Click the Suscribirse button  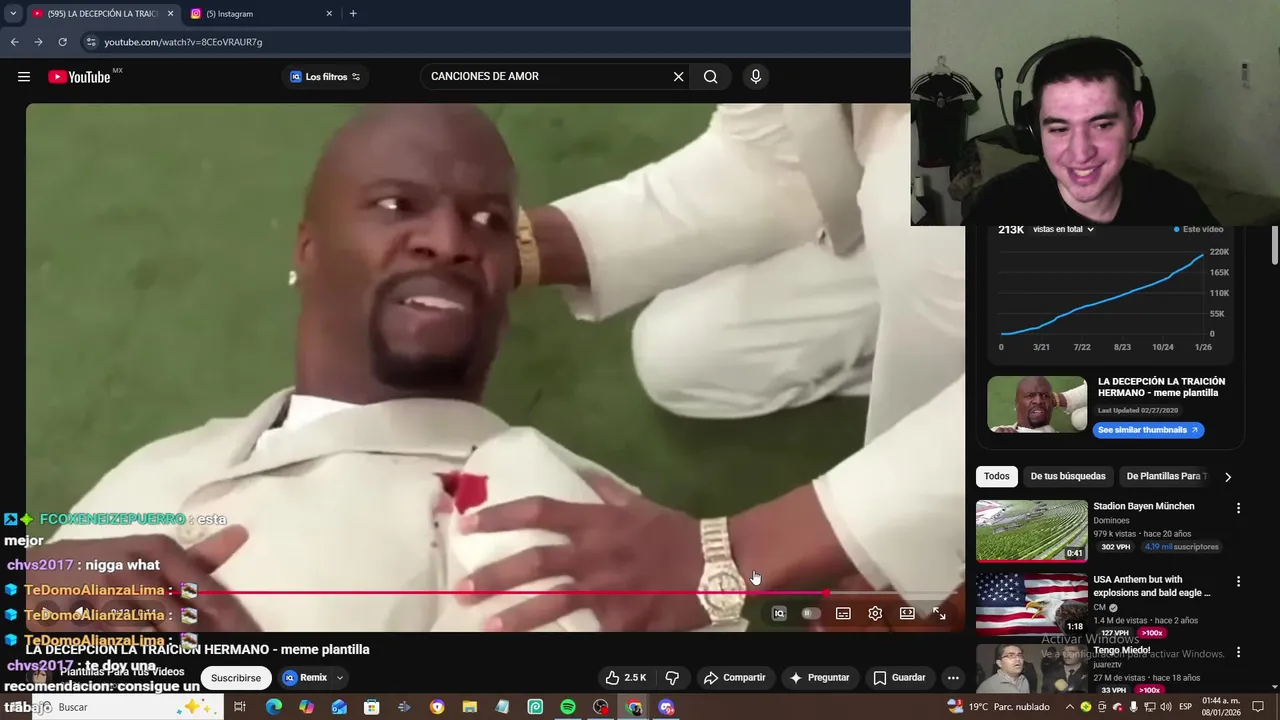236,678
